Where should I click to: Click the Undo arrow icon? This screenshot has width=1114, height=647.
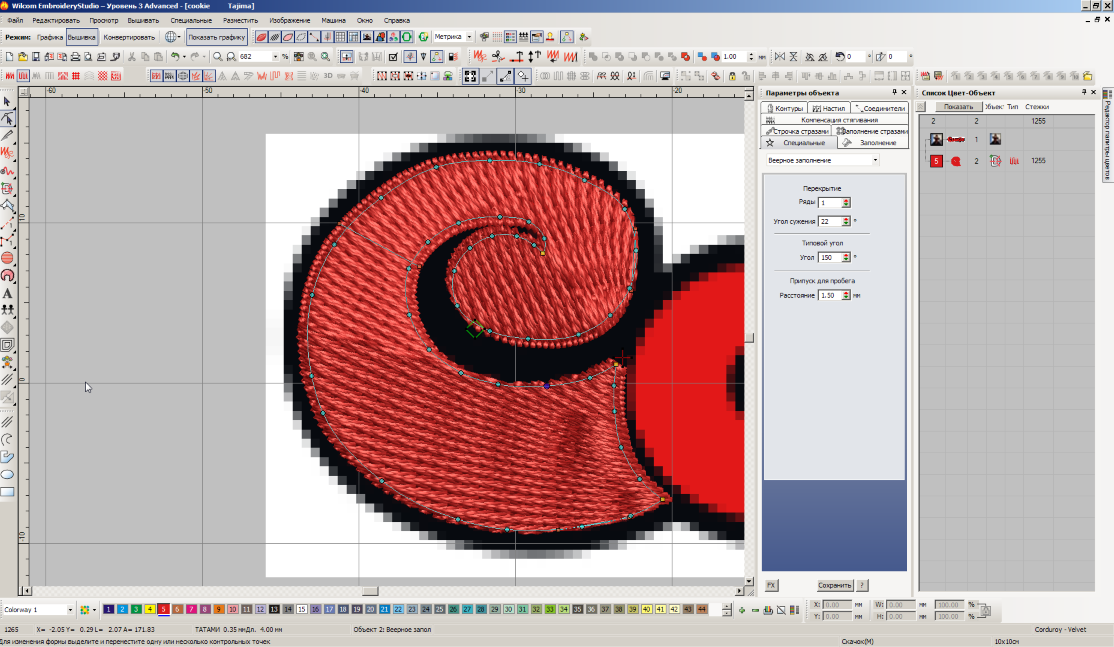[x=175, y=57]
